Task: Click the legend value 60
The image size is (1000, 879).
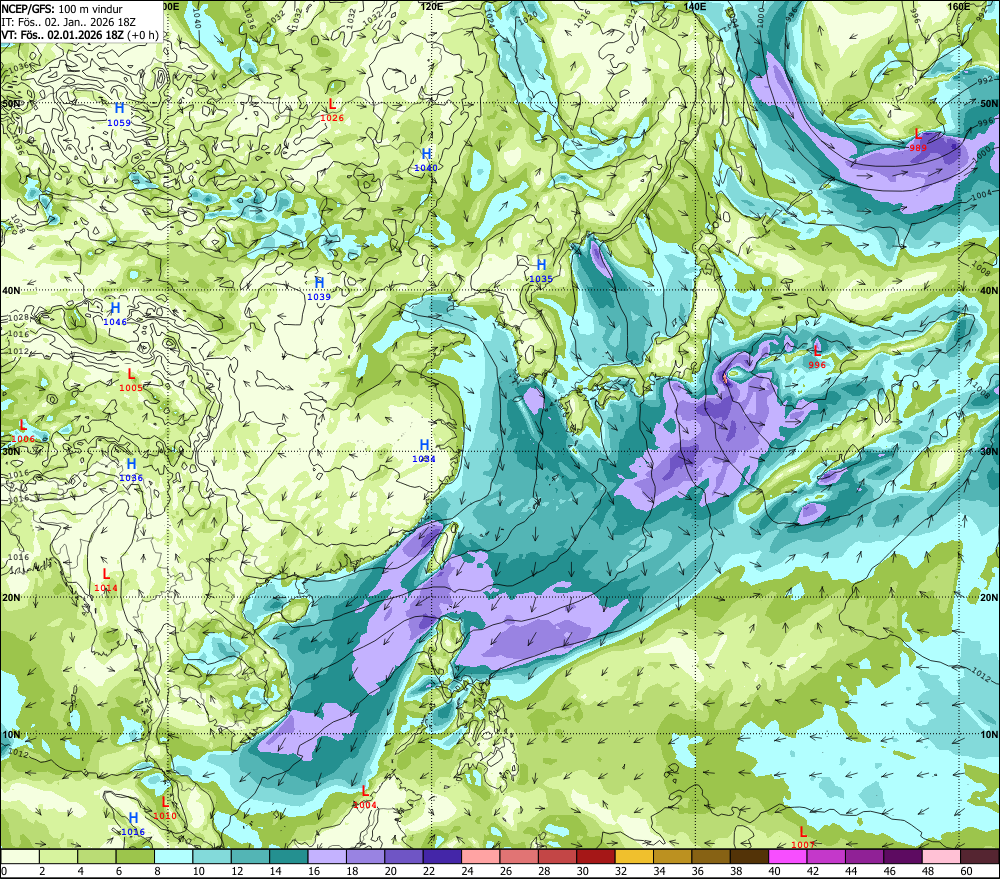Action: point(966,871)
